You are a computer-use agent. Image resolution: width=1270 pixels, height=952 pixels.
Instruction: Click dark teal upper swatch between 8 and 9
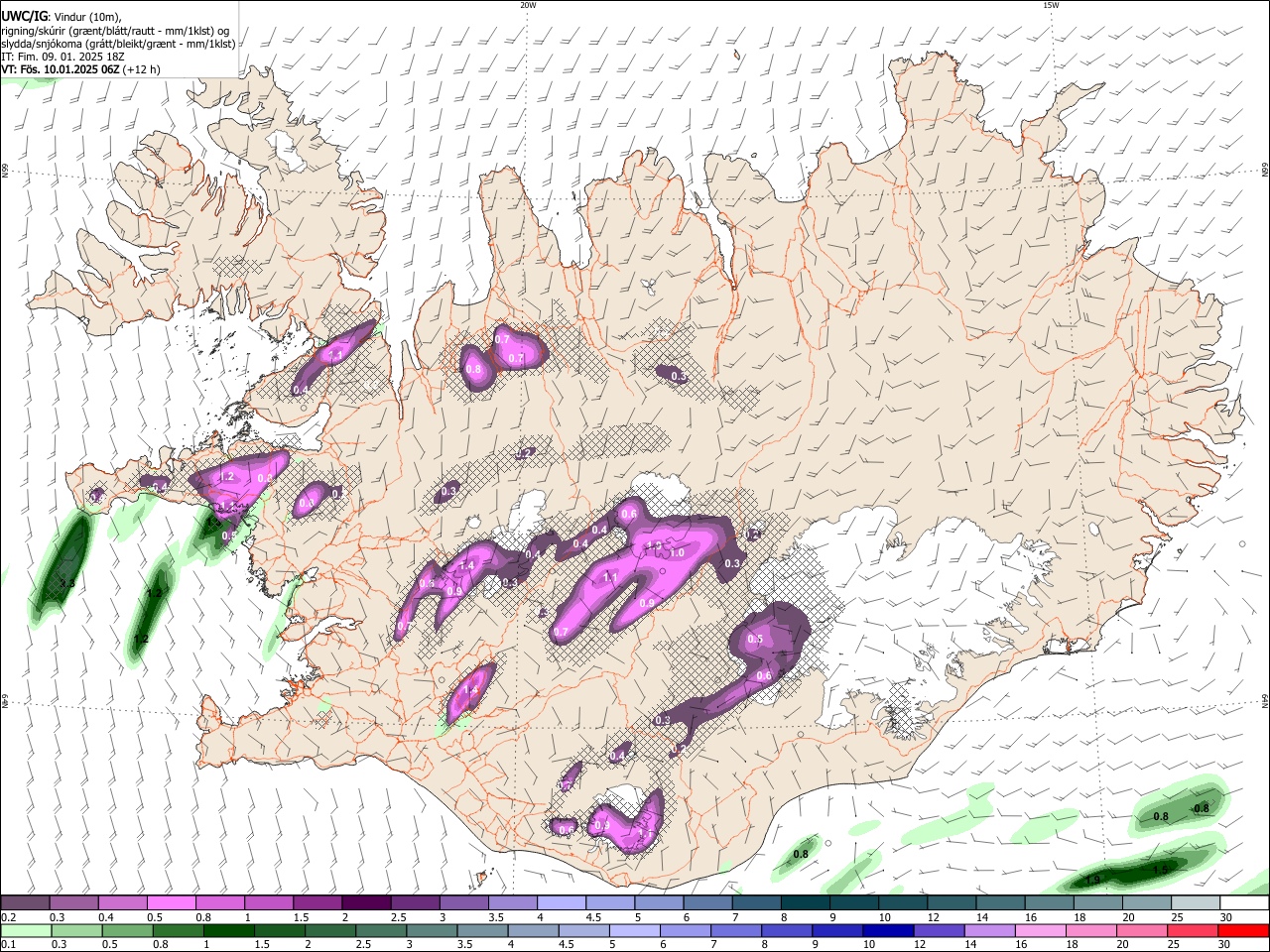pos(806,902)
